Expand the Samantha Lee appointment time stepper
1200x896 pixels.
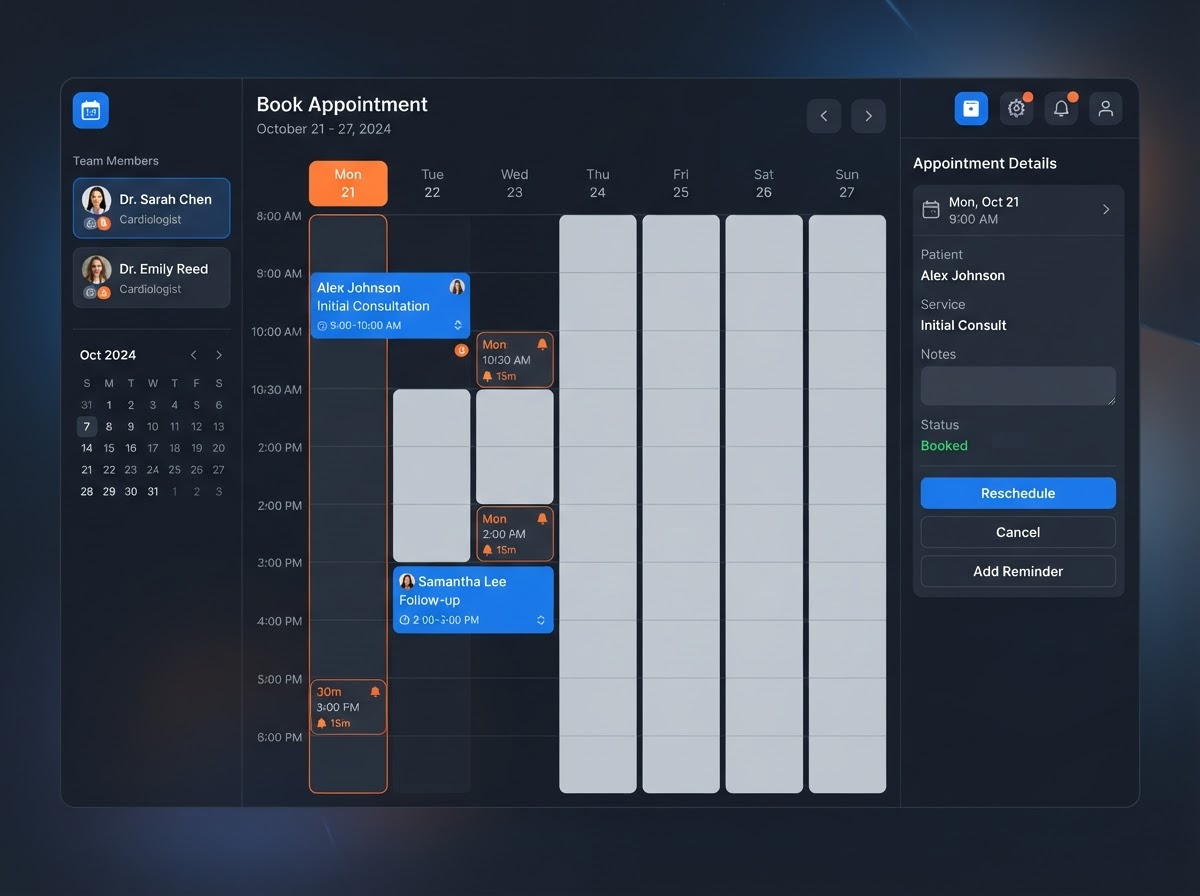pos(541,620)
